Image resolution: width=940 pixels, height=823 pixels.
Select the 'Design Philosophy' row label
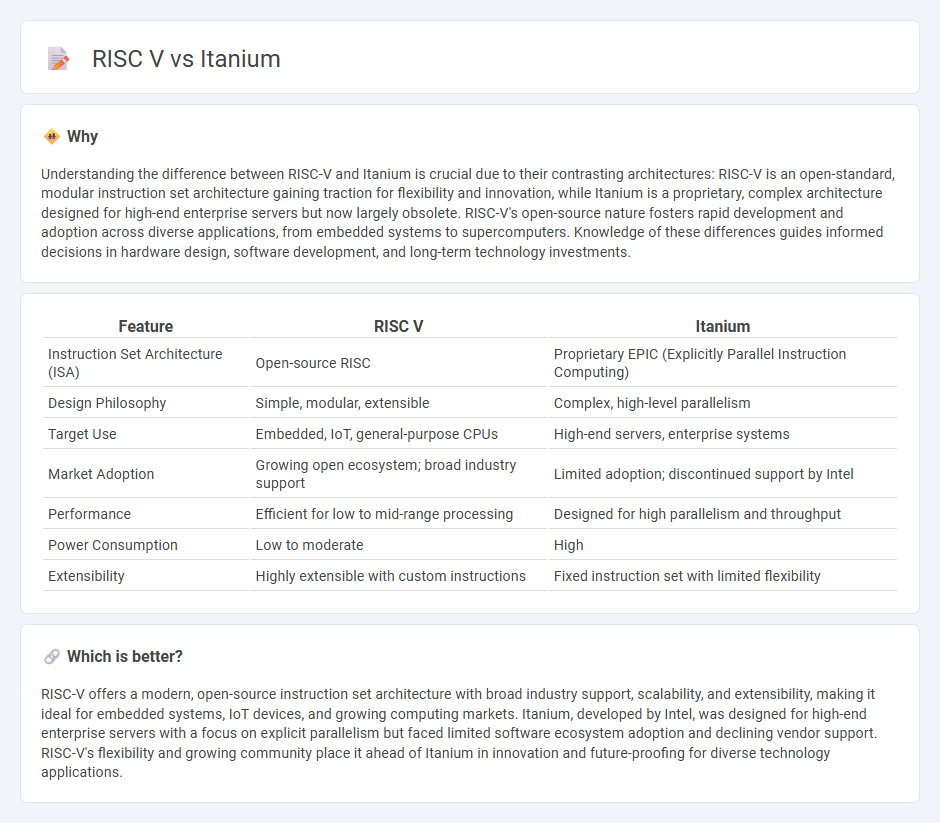107,403
